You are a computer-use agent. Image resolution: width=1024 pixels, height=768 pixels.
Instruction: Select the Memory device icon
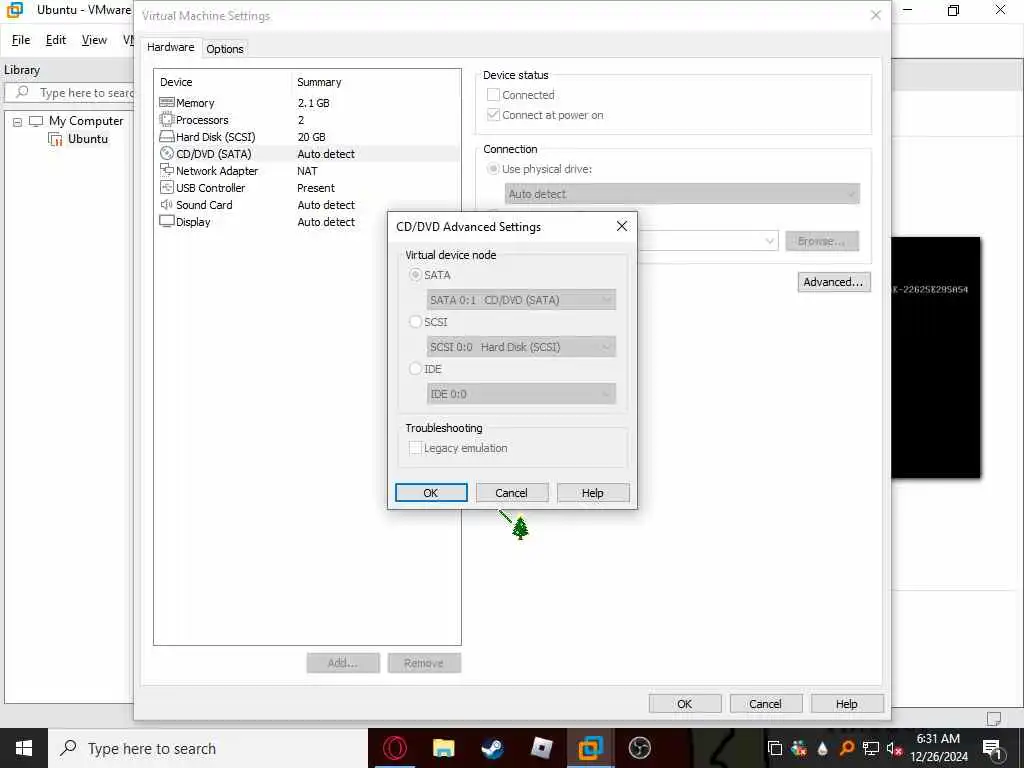coord(167,103)
